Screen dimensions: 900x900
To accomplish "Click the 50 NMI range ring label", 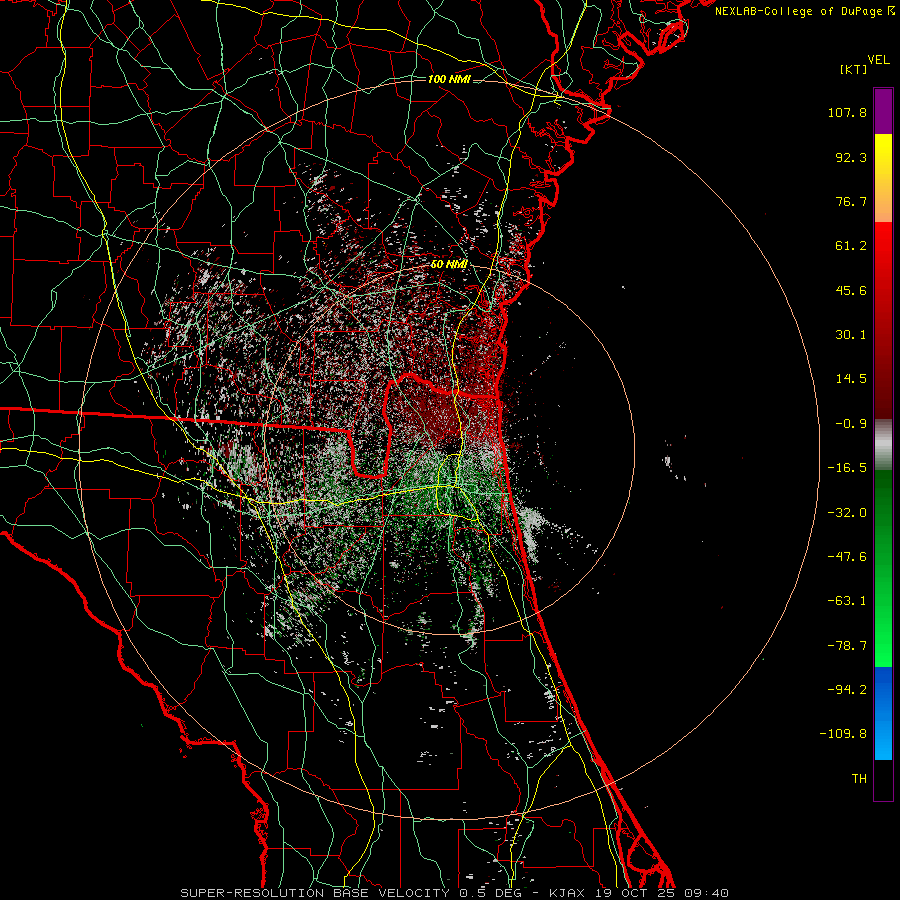I will coord(449,264).
